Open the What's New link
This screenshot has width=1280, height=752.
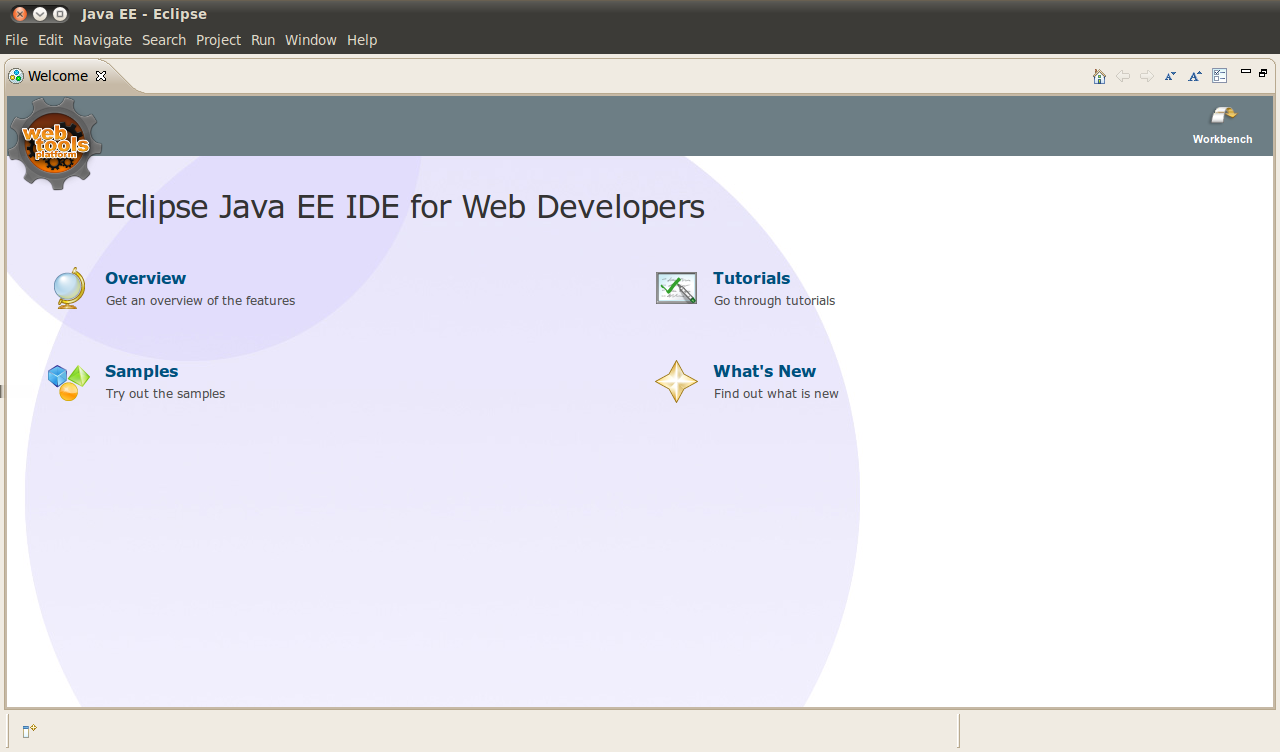(x=764, y=371)
